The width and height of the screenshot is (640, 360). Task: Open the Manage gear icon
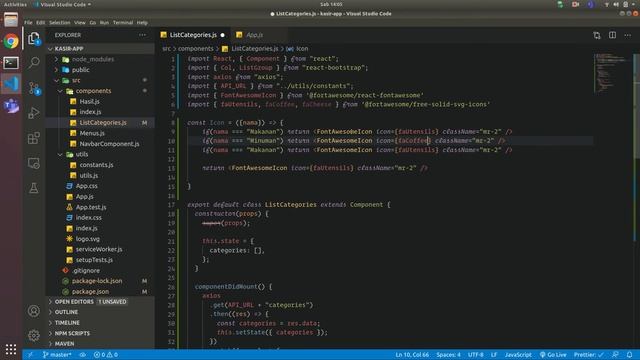click(x=34, y=335)
